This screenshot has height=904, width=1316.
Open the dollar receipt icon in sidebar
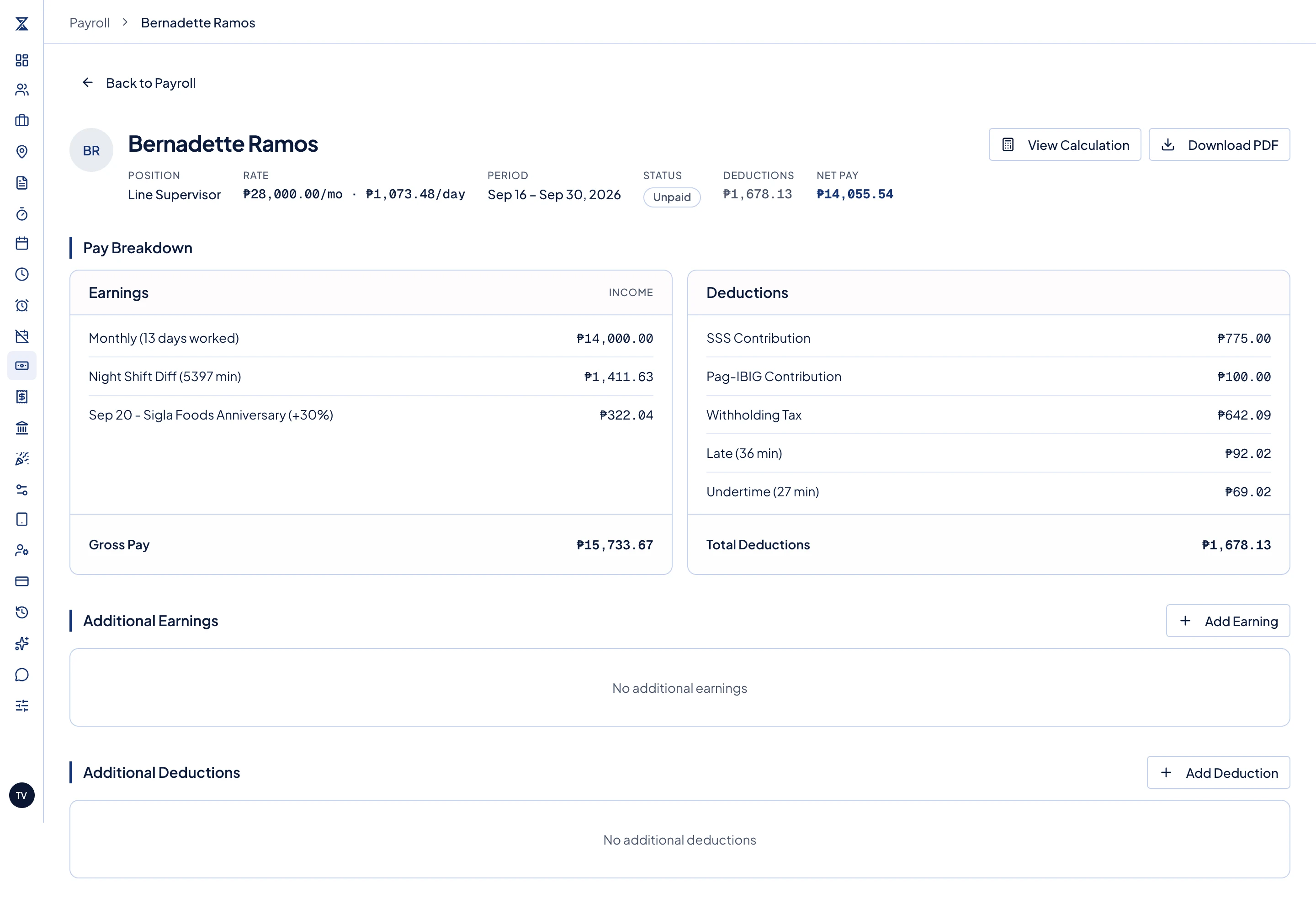click(x=21, y=397)
